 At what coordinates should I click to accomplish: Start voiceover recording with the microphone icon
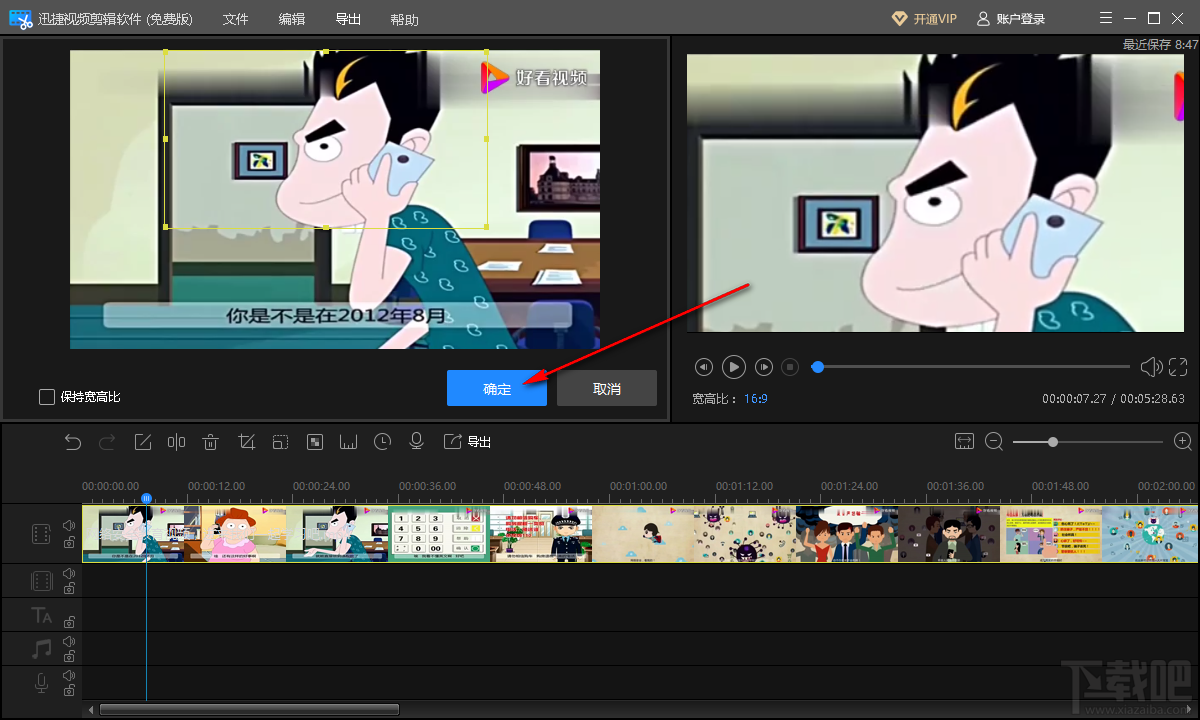click(x=417, y=442)
